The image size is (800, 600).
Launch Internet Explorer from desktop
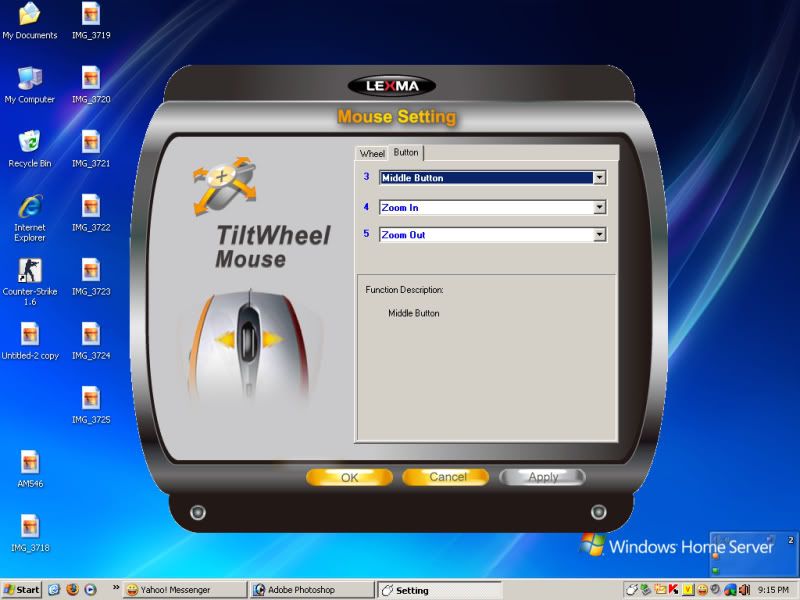(x=29, y=206)
